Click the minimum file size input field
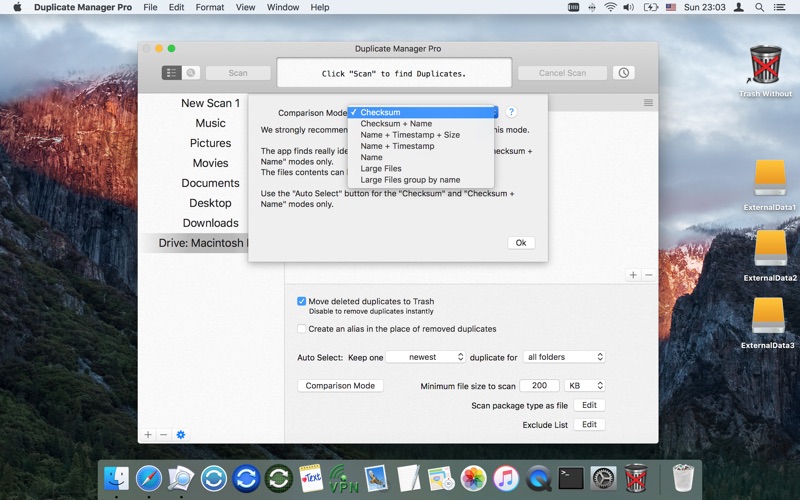Screen dimensions: 800x500 tap(539, 385)
